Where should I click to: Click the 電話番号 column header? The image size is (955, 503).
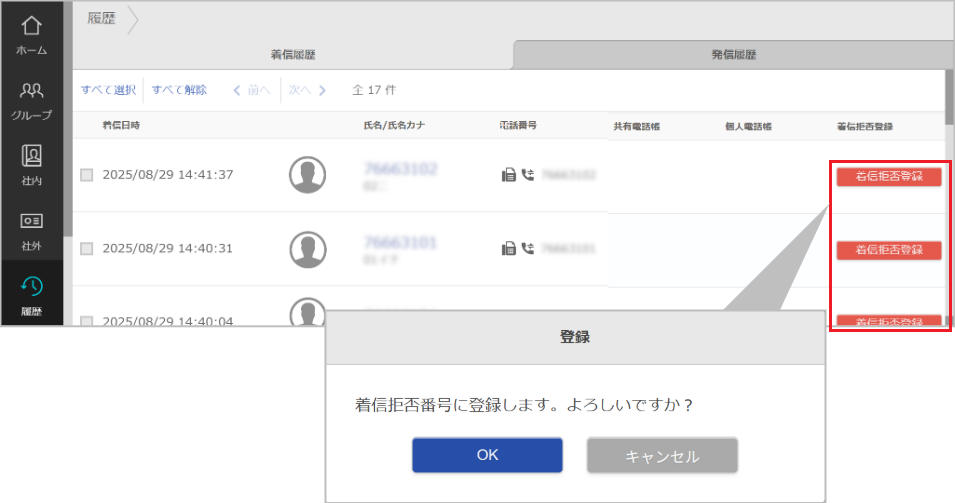[x=518, y=125]
